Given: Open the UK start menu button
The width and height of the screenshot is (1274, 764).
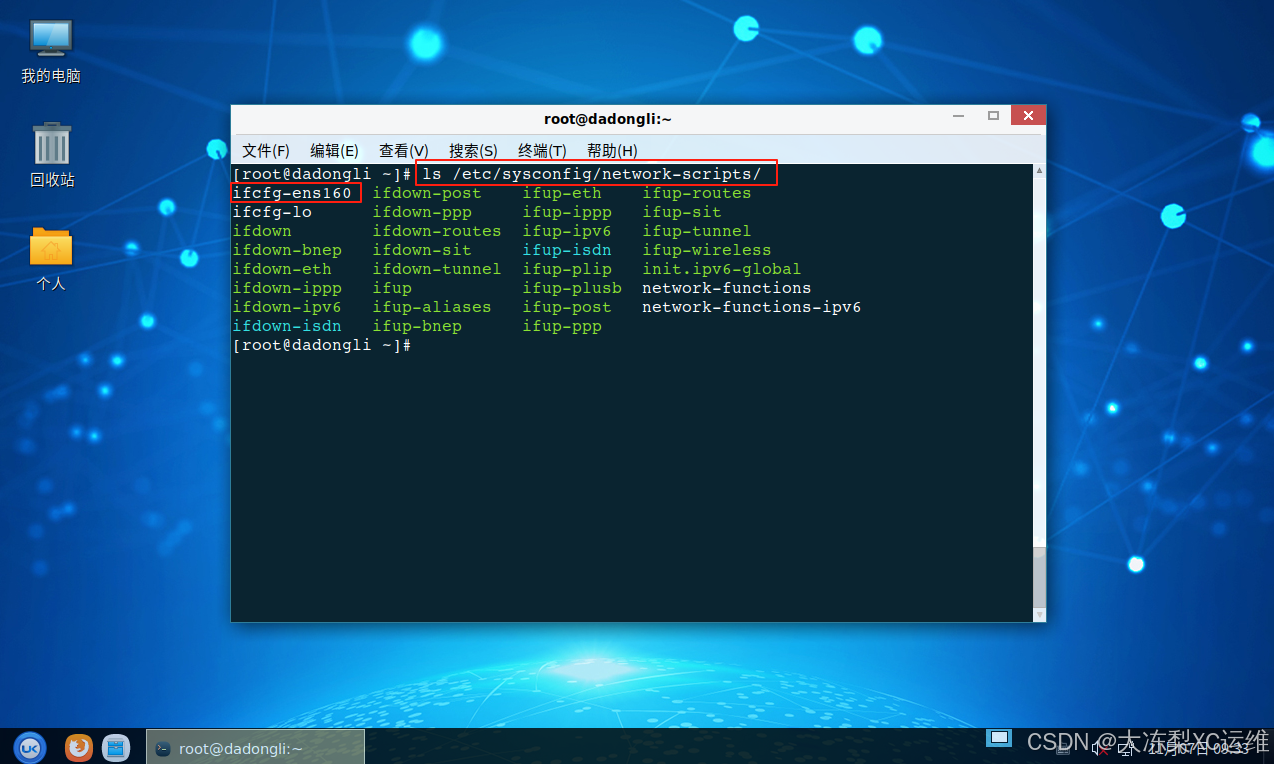Looking at the screenshot, I should click(30, 746).
